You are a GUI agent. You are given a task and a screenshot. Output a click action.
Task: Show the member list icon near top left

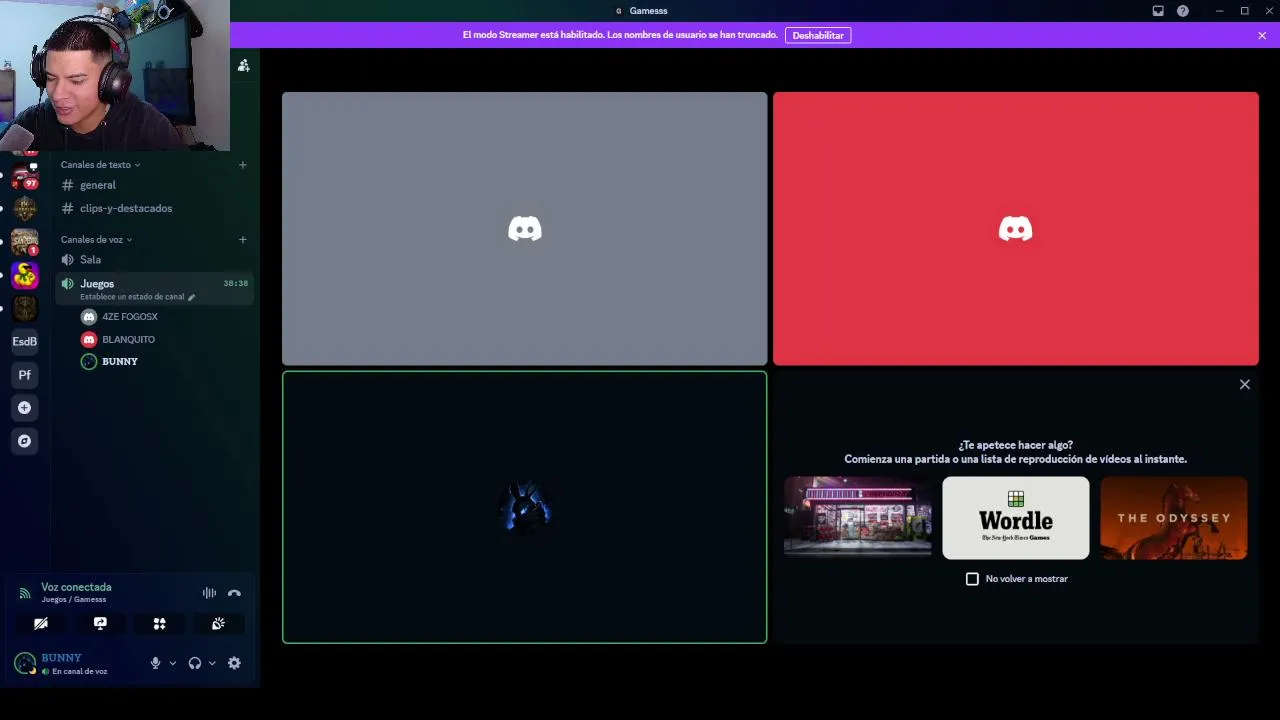(243, 66)
